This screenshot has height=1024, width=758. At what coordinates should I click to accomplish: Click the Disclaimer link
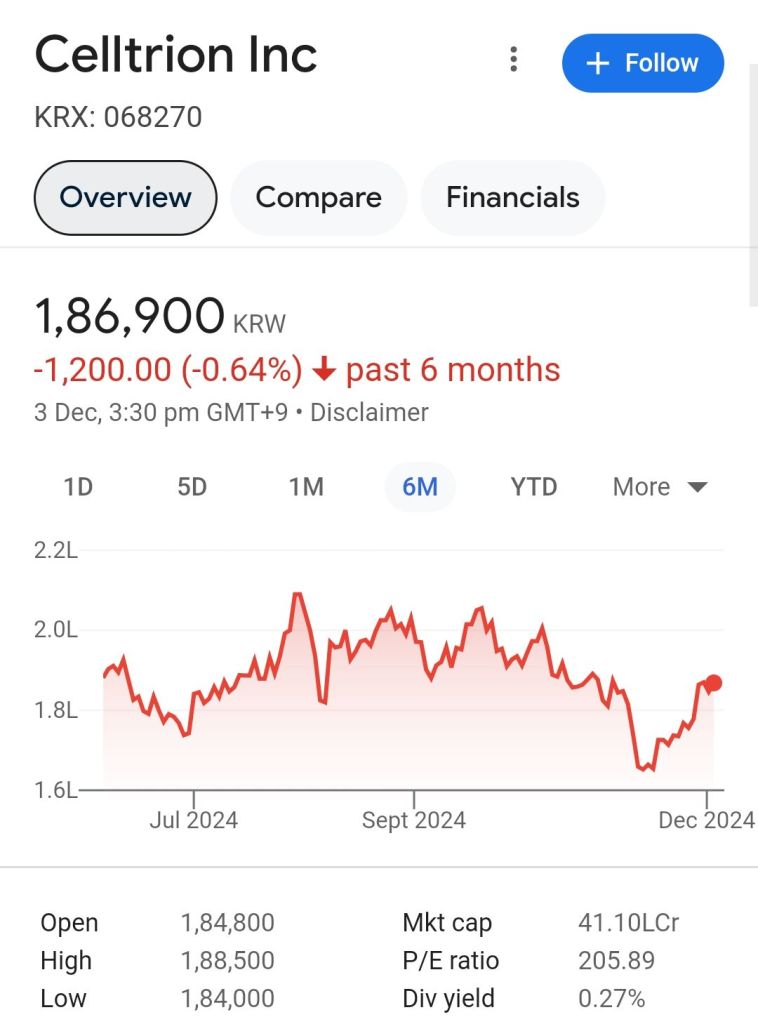click(369, 412)
